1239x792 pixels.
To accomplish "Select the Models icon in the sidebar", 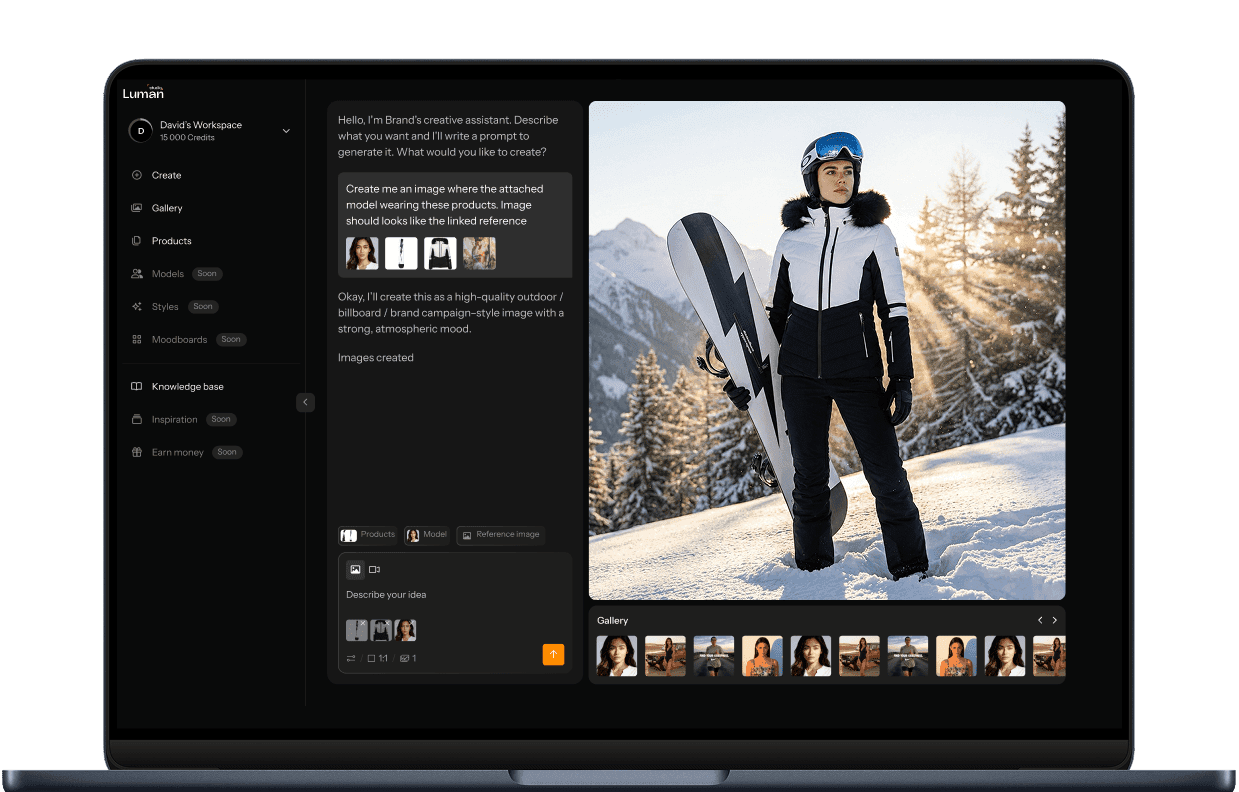I will click(x=136, y=273).
